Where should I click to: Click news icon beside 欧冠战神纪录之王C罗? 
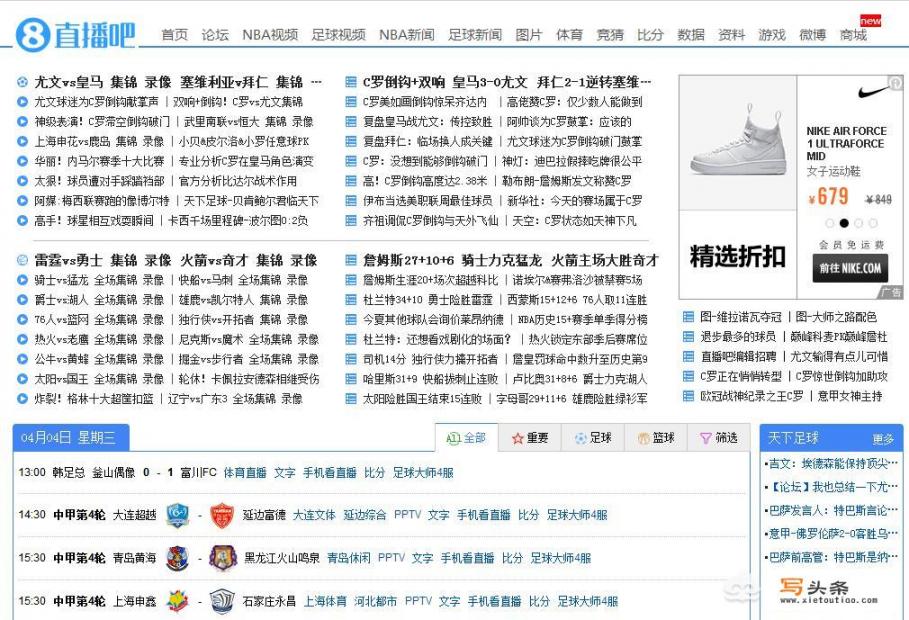pyautogui.click(x=688, y=396)
